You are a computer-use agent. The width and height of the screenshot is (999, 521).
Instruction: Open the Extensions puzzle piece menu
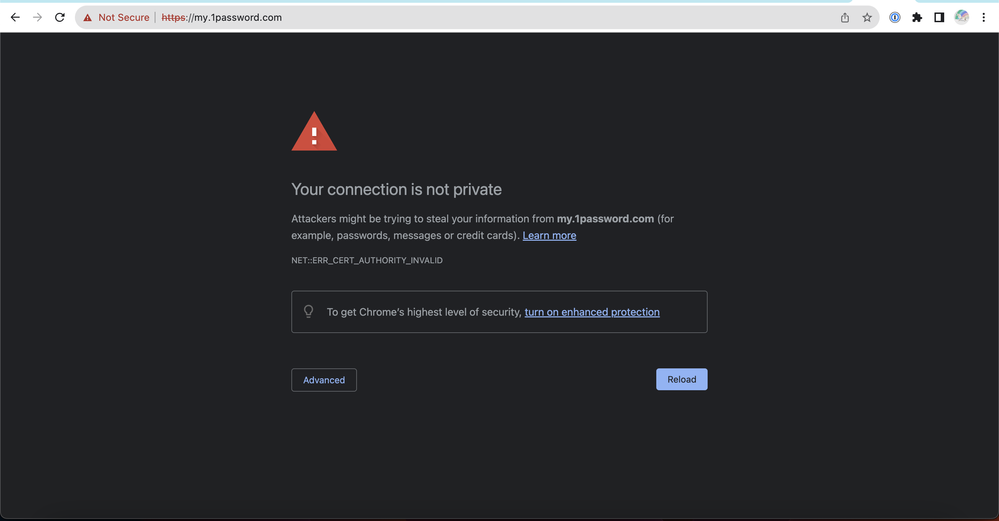917,18
